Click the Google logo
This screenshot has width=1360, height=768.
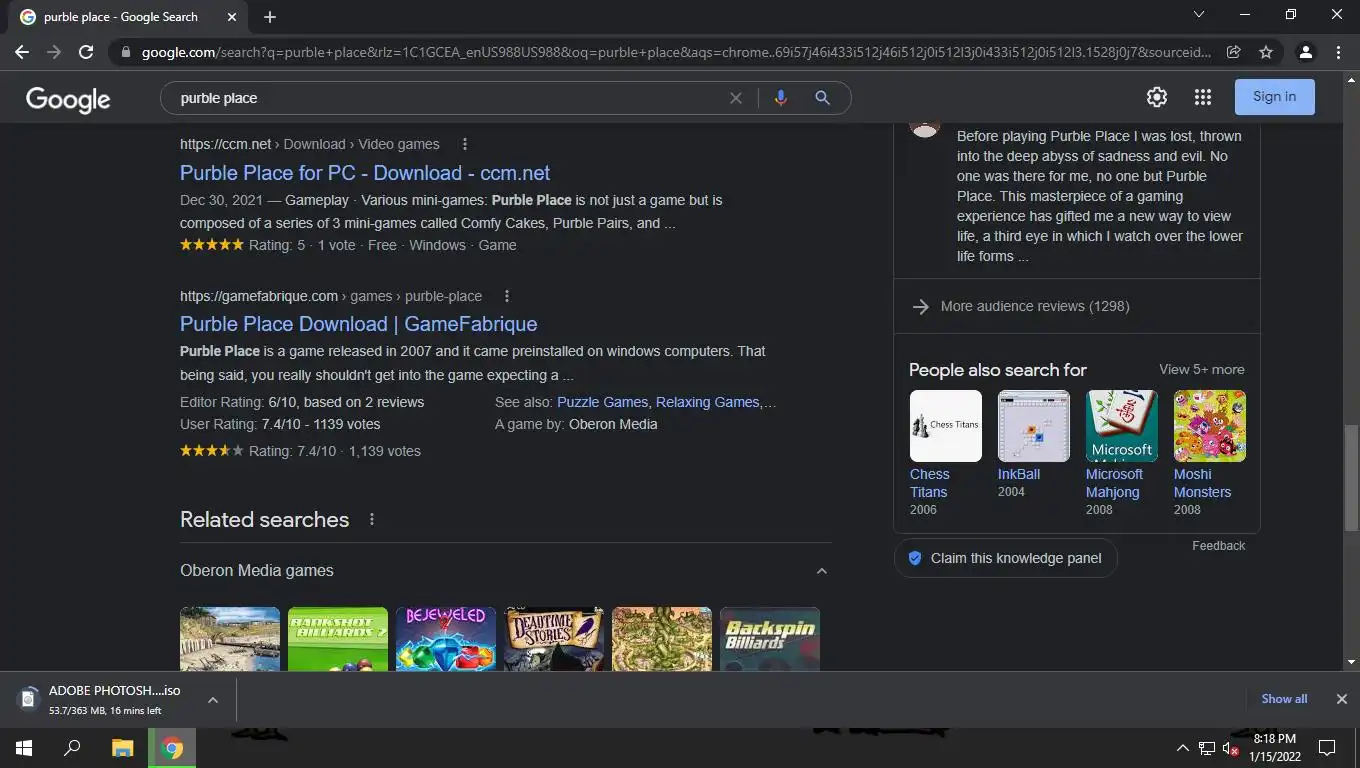tap(68, 98)
